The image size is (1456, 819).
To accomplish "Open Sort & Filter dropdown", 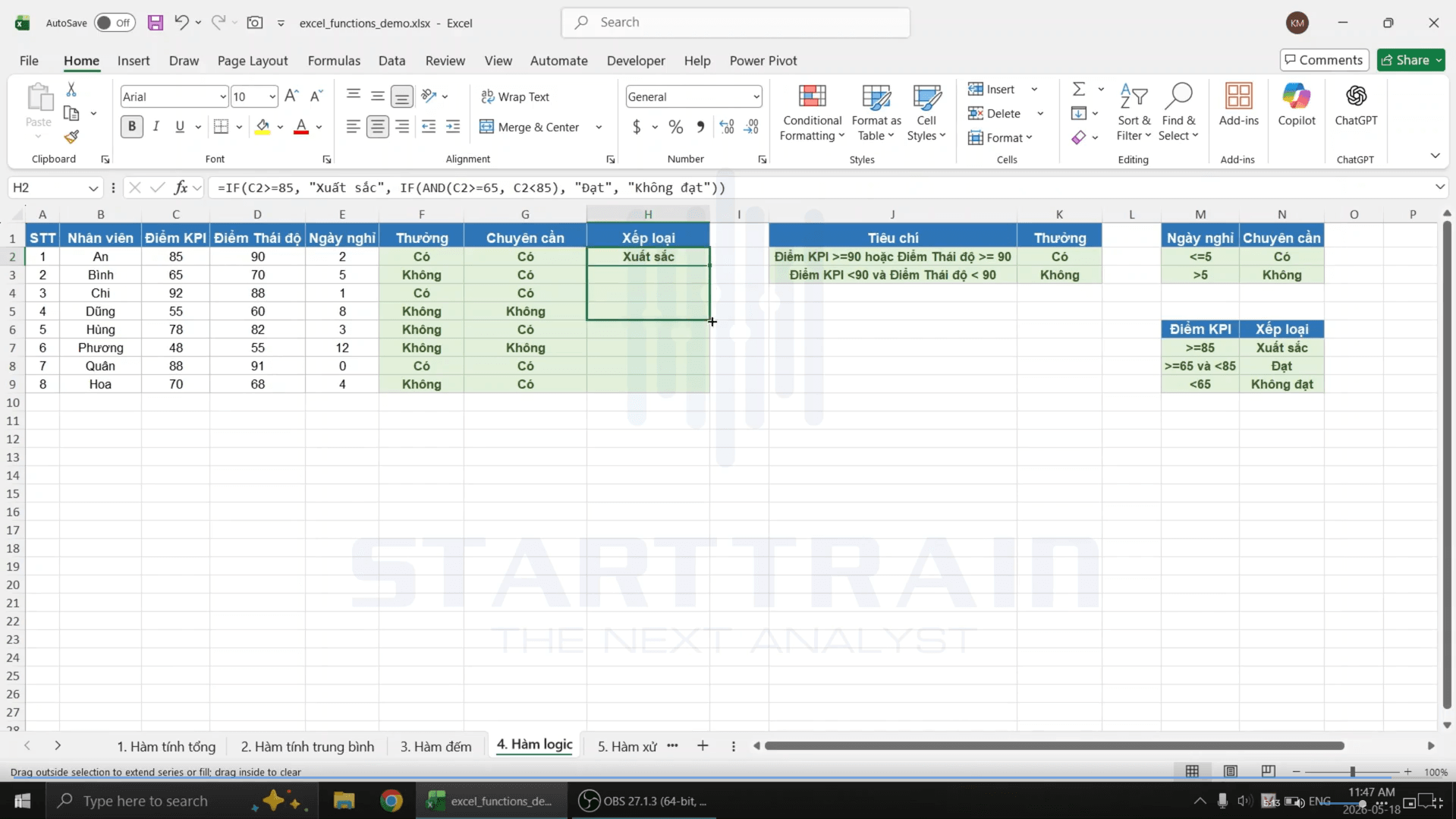I will click(x=1134, y=112).
